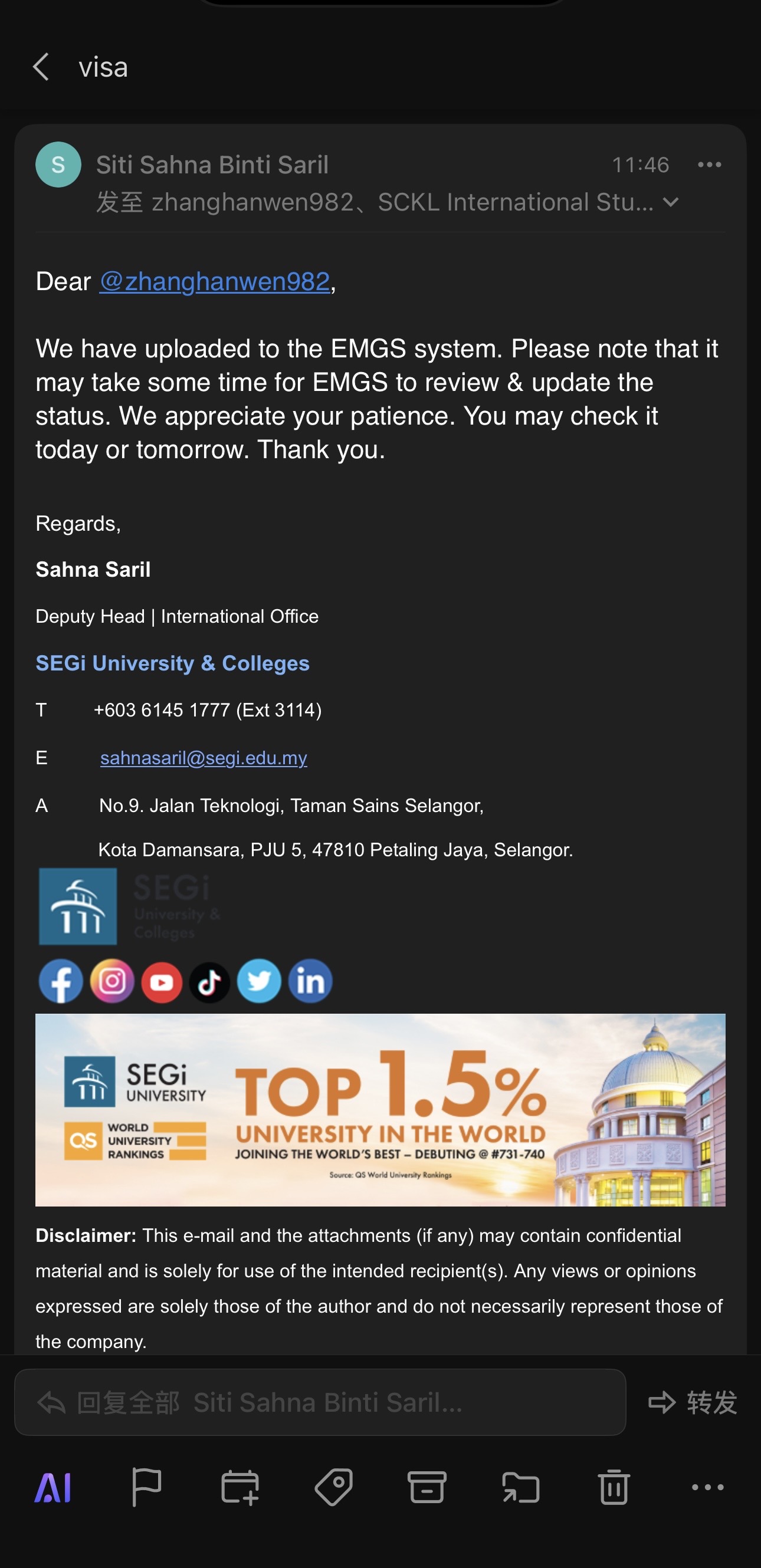Add email to calendar schedule icon
The width and height of the screenshot is (761, 1568).
point(240,1487)
